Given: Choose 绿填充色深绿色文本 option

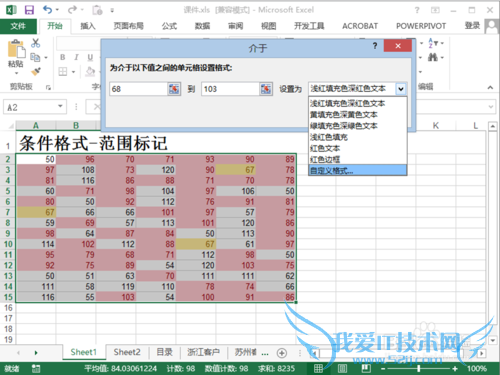Looking at the screenshot, I should [x=358, y=126].
